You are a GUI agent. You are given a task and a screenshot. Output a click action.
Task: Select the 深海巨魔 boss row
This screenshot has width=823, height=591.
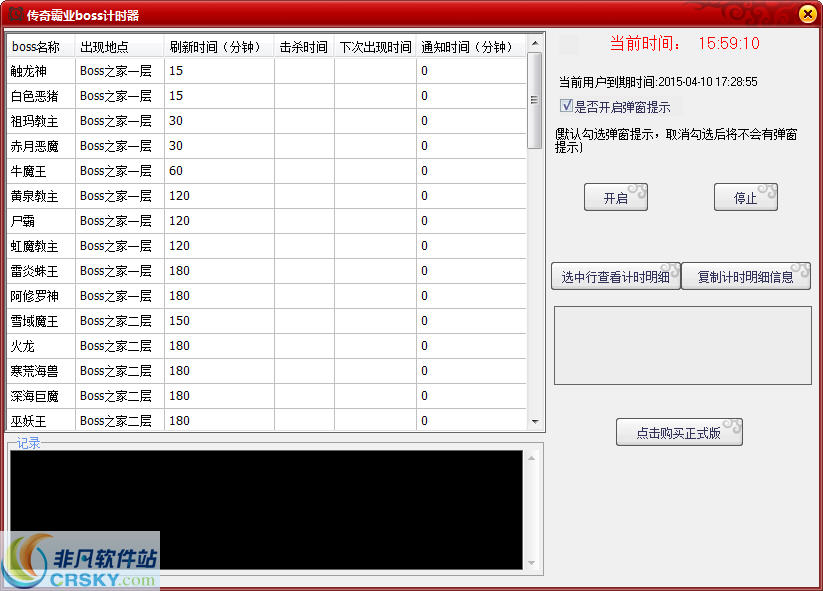tap(267, 396)
